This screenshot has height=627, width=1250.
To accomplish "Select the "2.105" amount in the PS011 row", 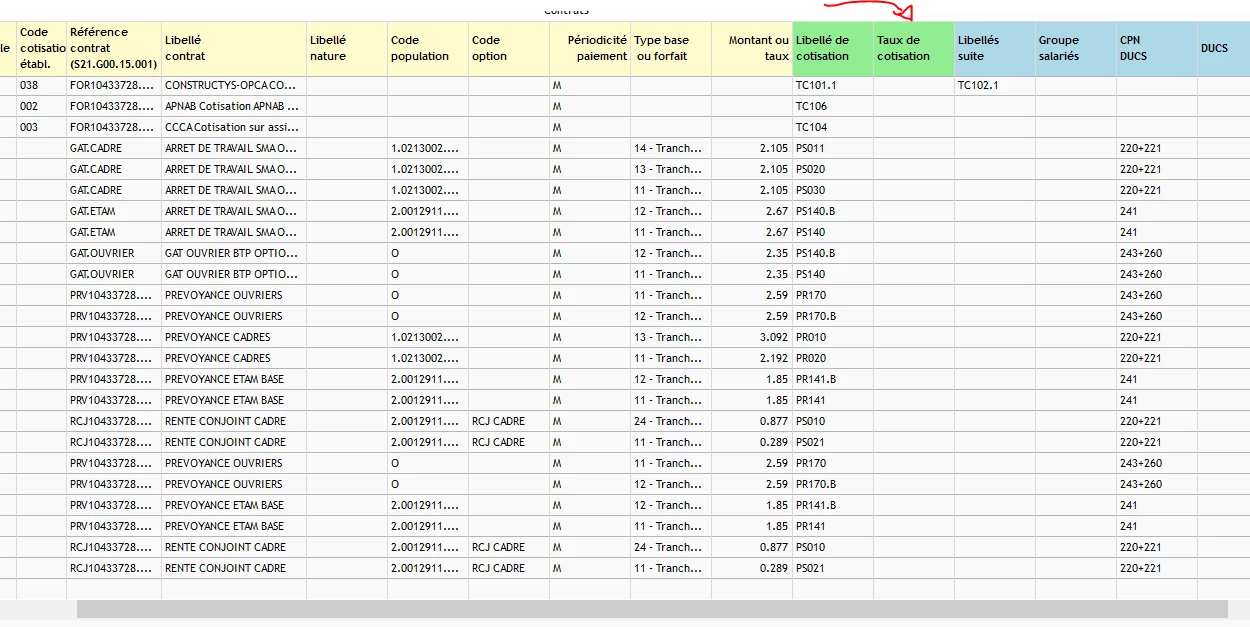I will pyautogui.click(x=752, y=149).
